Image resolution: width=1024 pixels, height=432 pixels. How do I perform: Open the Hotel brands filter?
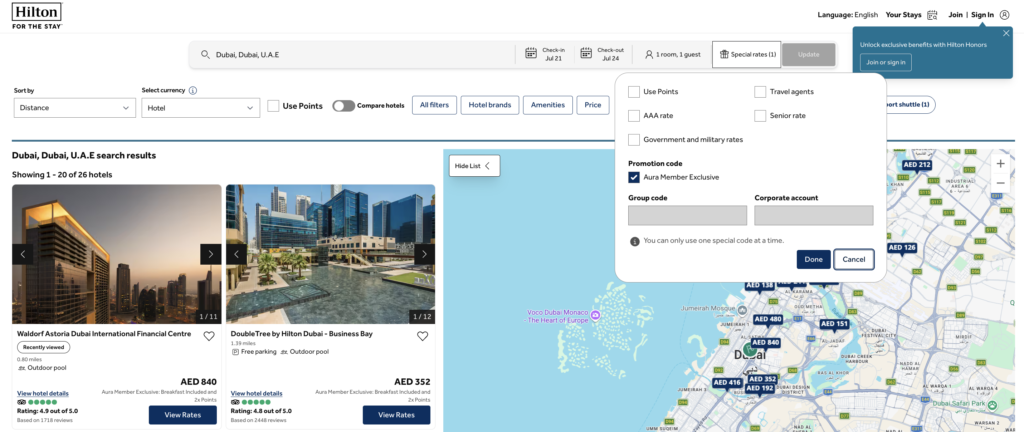click(490, 105)
